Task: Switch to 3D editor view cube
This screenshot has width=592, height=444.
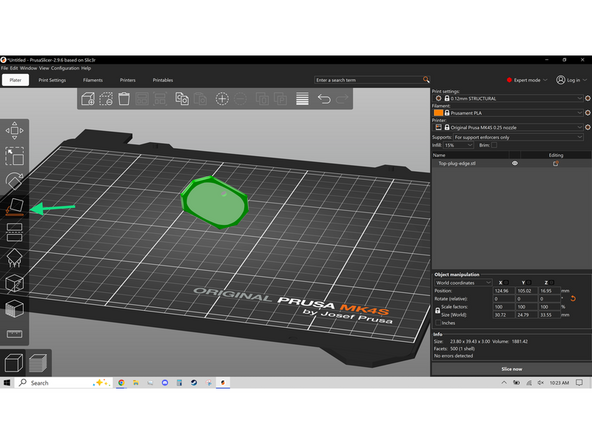Action: 14,363
